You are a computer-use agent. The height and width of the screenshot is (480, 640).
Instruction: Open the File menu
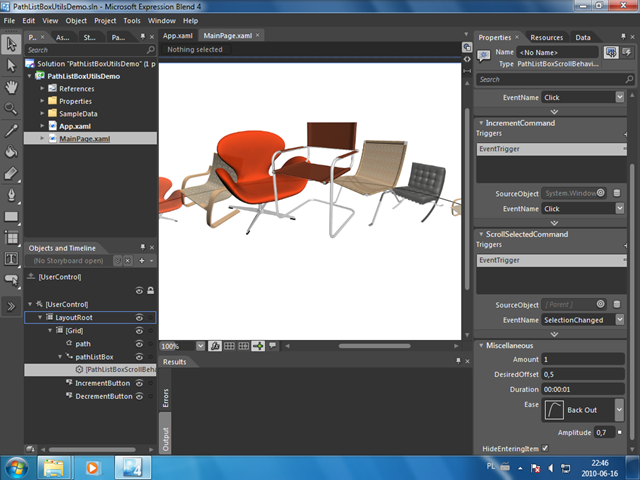(x=9, y=20)
